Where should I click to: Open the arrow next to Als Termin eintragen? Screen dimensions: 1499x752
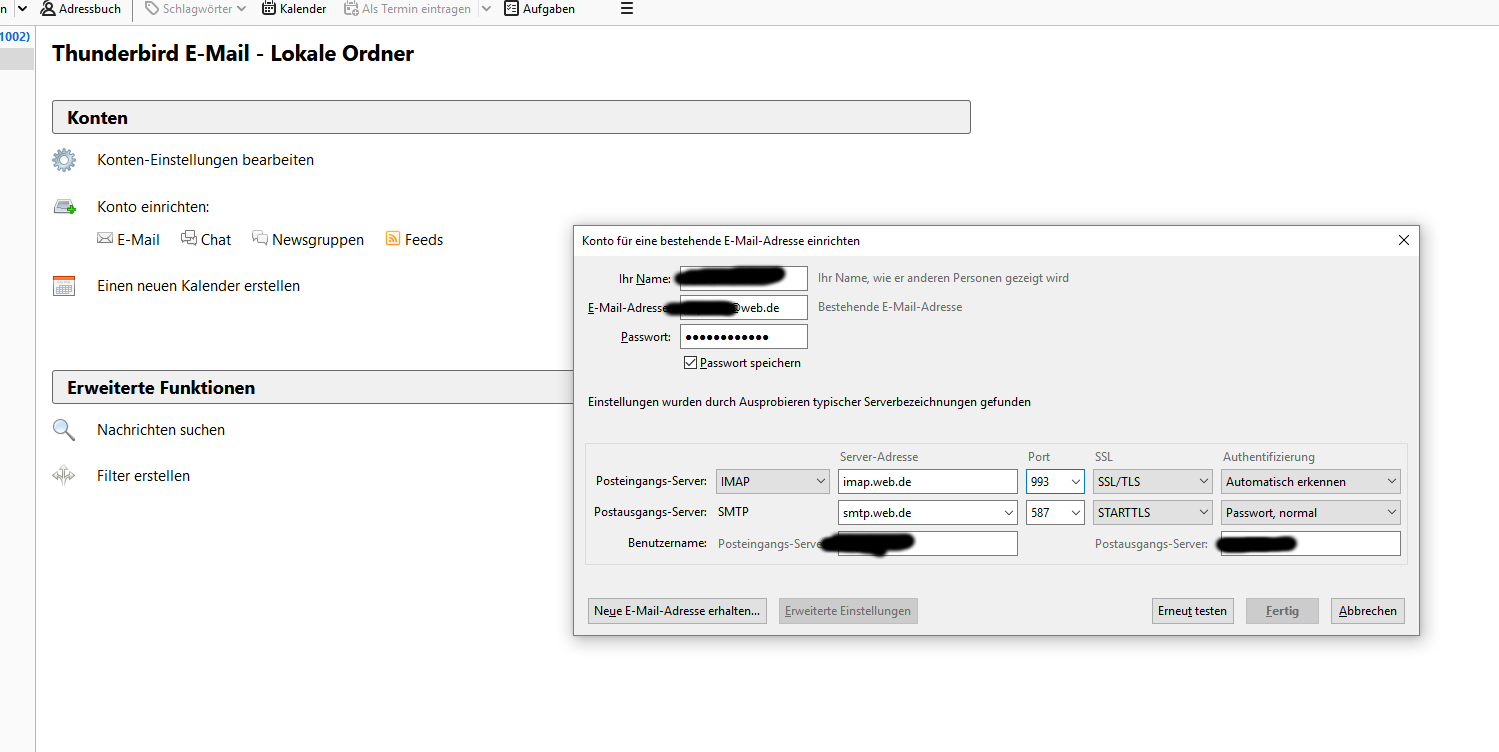pos(486,9)
